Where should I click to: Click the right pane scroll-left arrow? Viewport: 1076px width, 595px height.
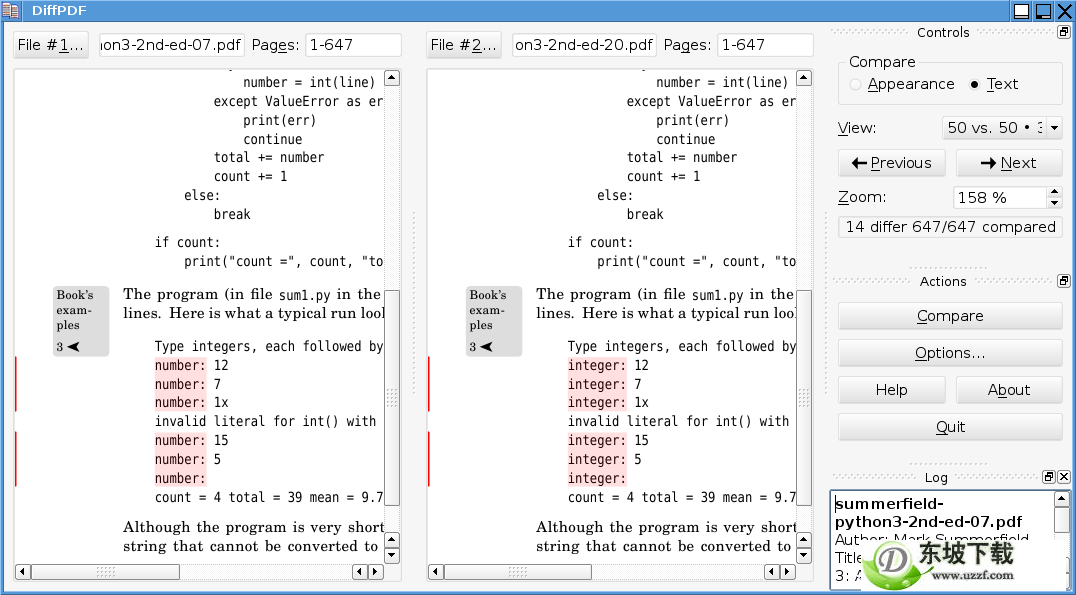click(x=436, y=572)
